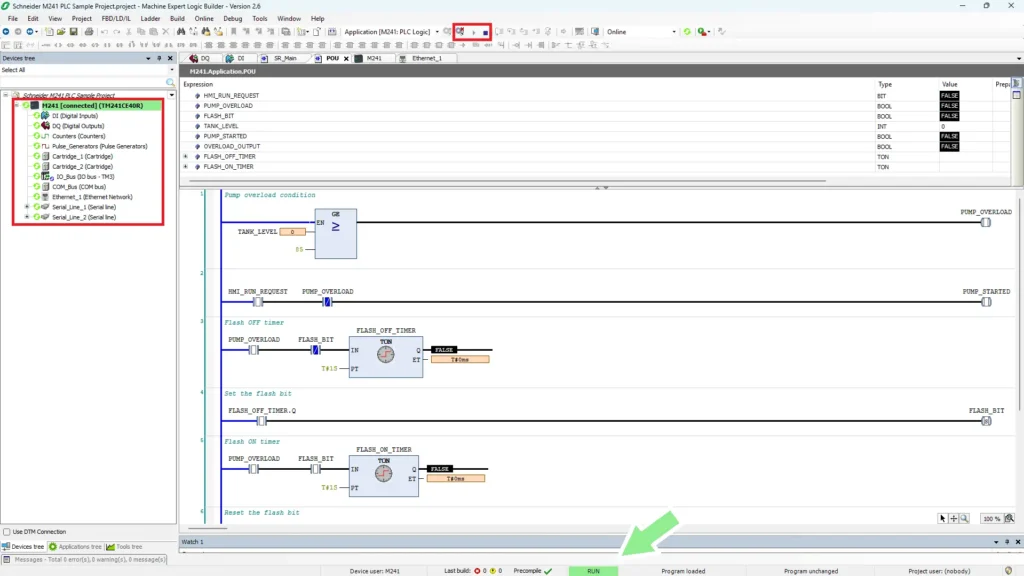
Task: Toggle the negated PUMP_OVERLOAD contact in rung 2
Action: click(x=327, y=302)
